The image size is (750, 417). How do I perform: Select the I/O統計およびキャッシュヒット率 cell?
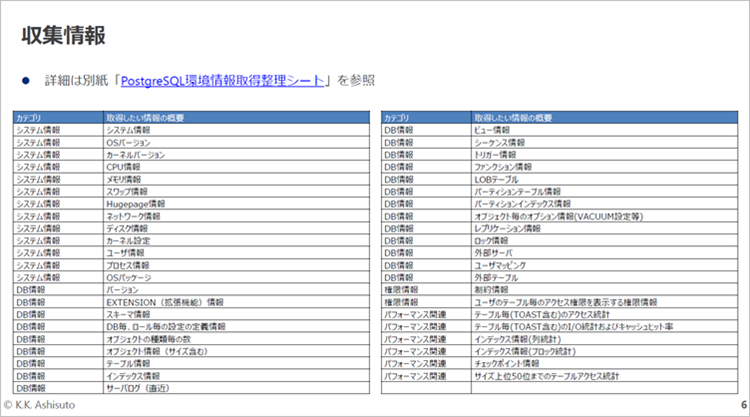[x=605, y=327]
